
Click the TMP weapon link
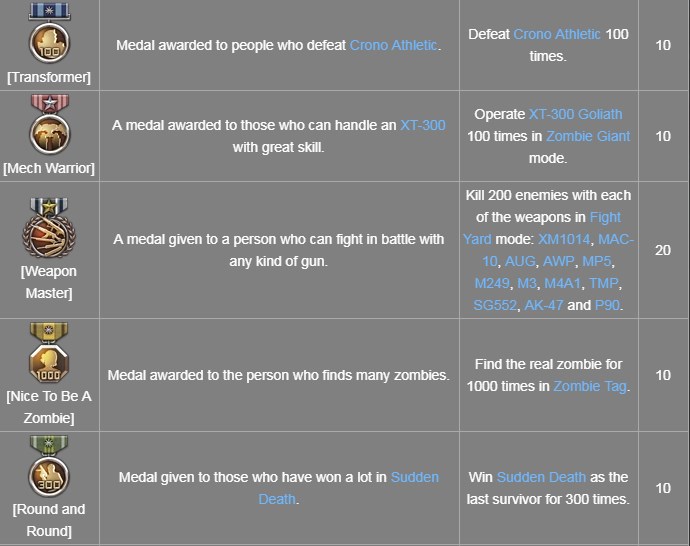[604, 283]
